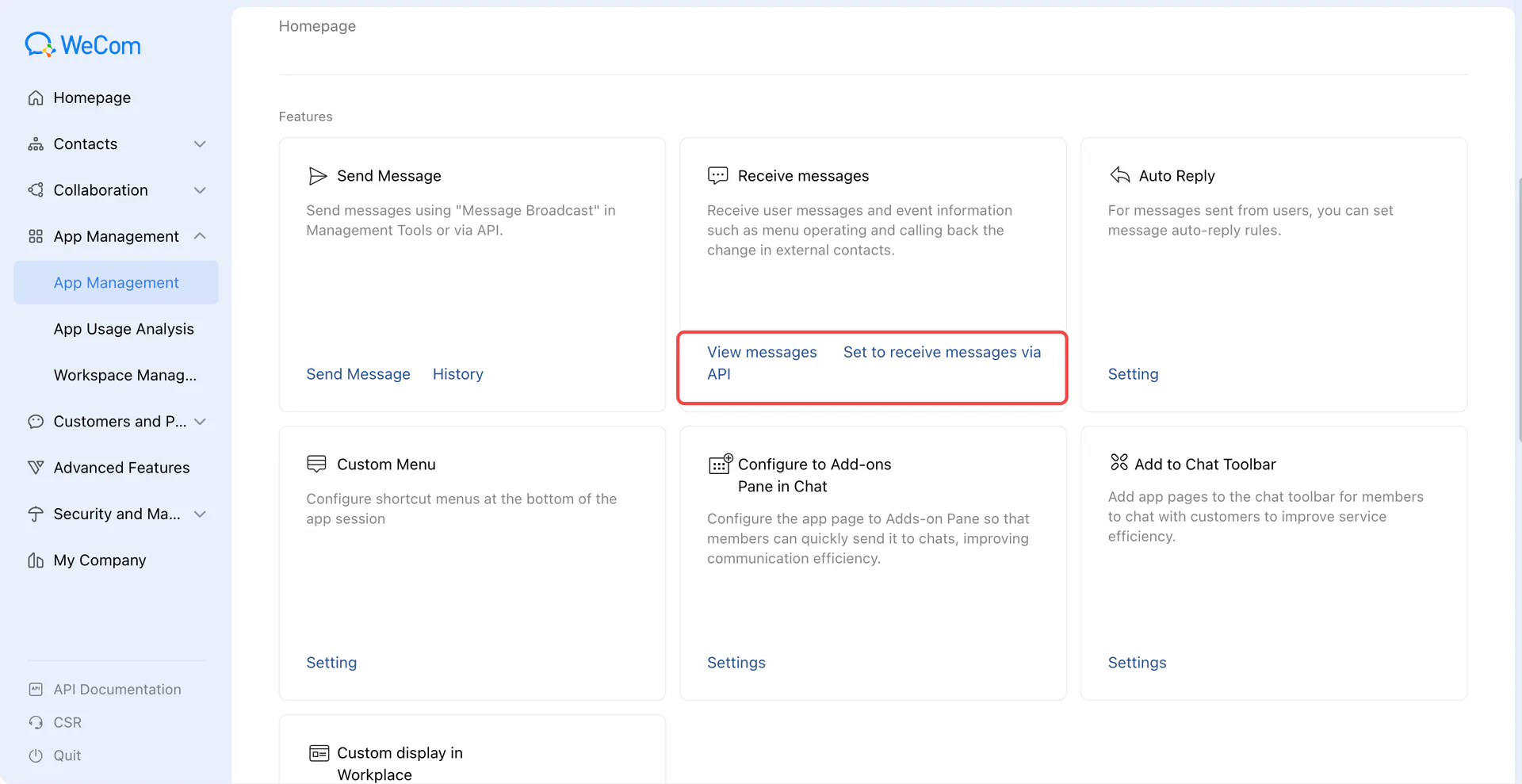This screenshot has width=1522, height=784.
Task: Click the View messages link
Action: tap(762, 352)
